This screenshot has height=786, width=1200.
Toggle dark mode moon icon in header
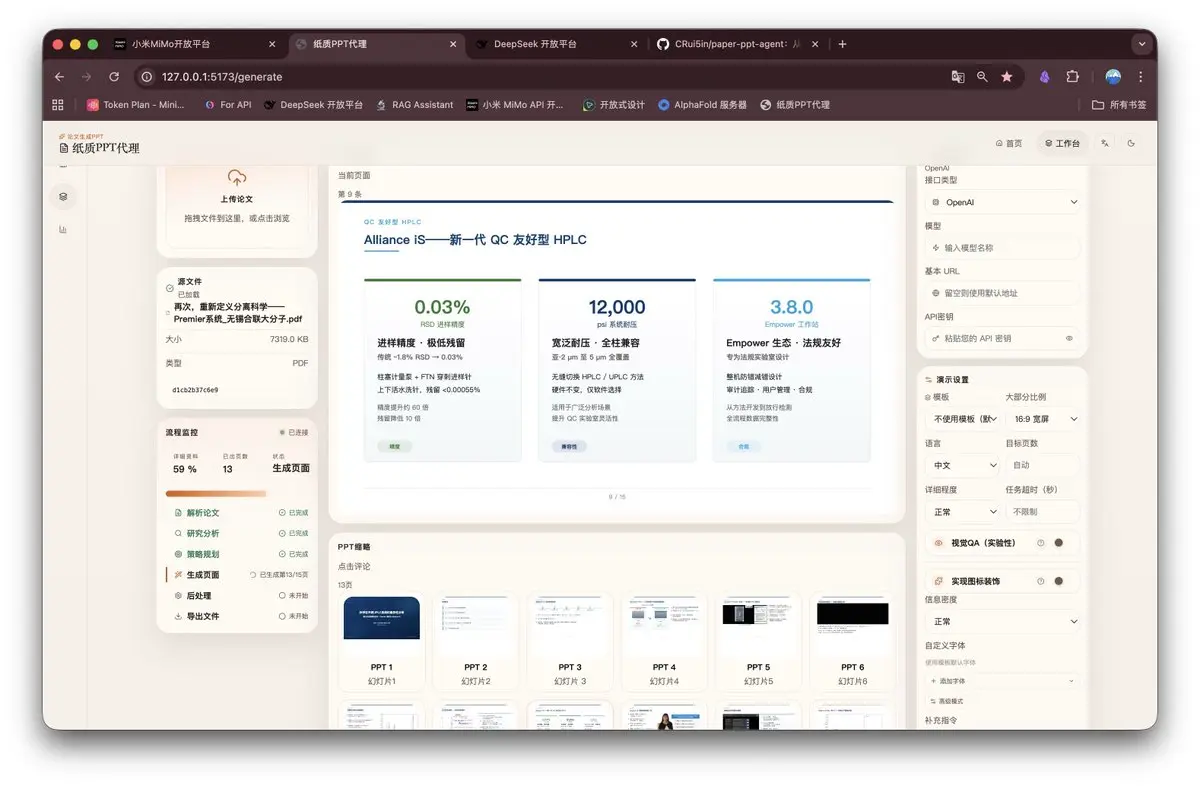[x=1131, y=143]
